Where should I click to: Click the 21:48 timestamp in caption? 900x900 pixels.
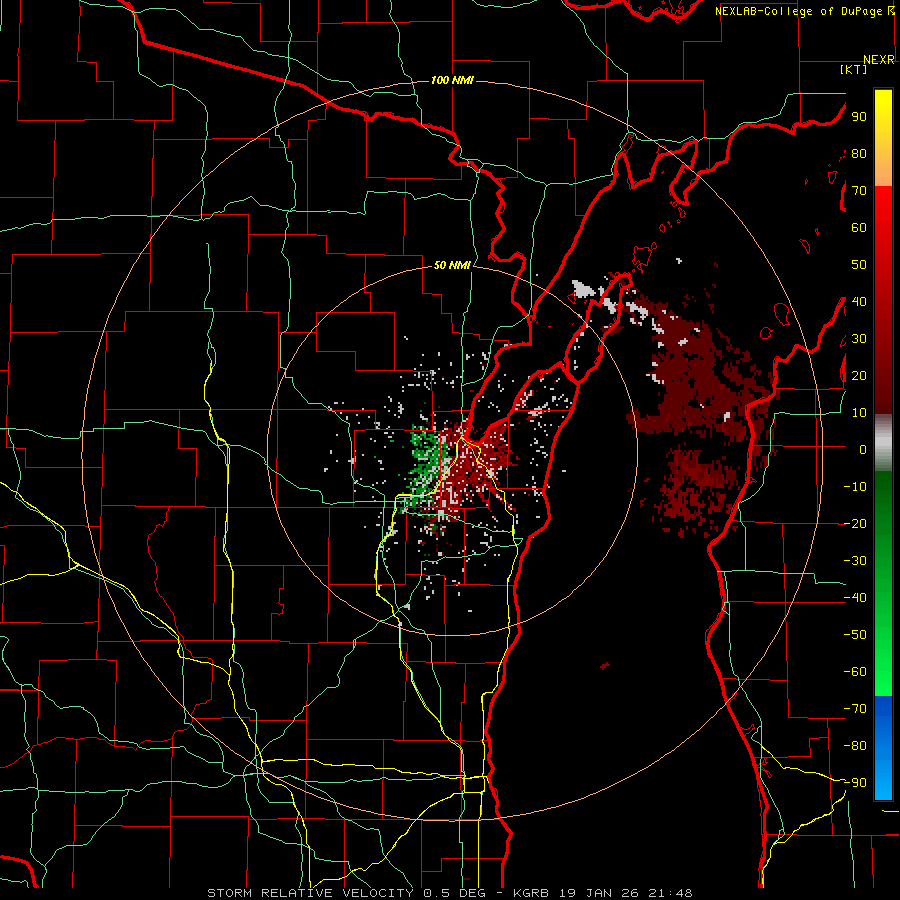tap(670, 893)
